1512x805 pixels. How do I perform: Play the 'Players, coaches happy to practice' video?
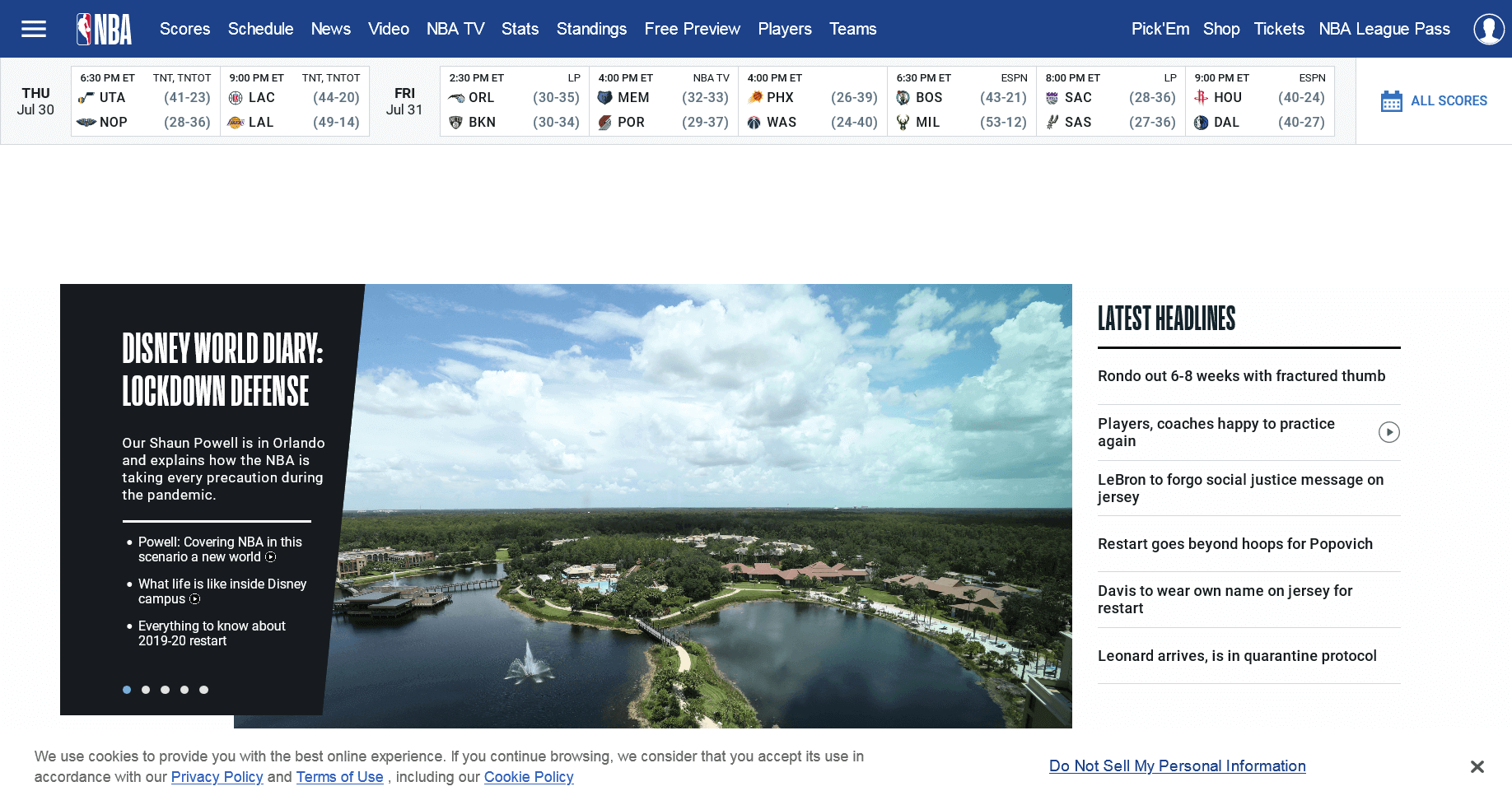1388,432
